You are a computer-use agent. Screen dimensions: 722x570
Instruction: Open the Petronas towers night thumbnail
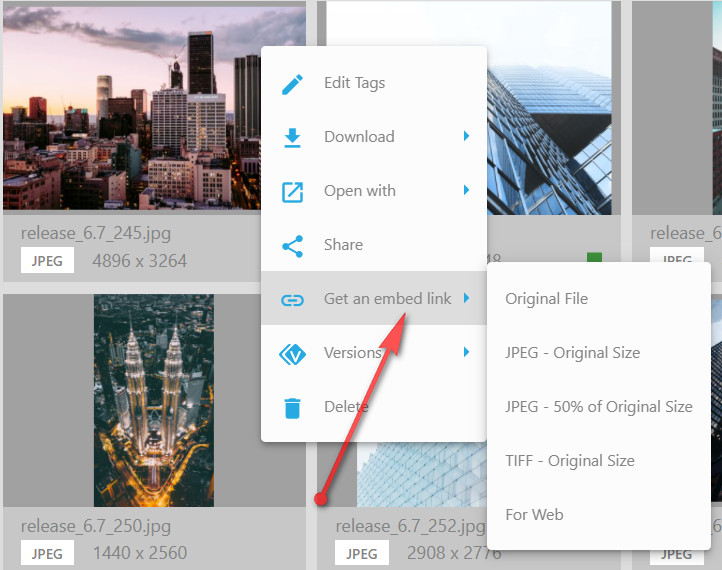[153, 400]
